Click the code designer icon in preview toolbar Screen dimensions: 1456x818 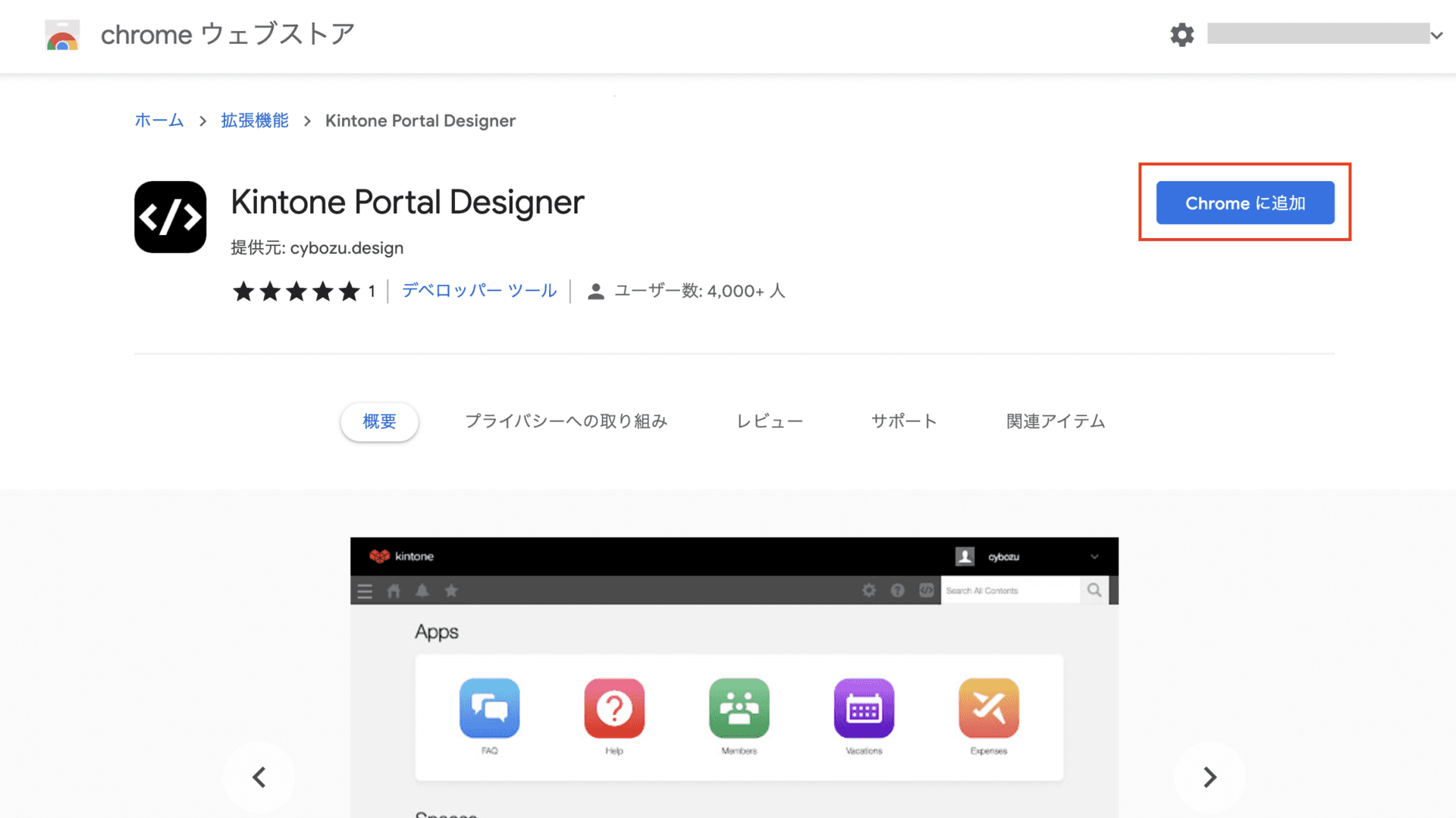coord(927,591)
